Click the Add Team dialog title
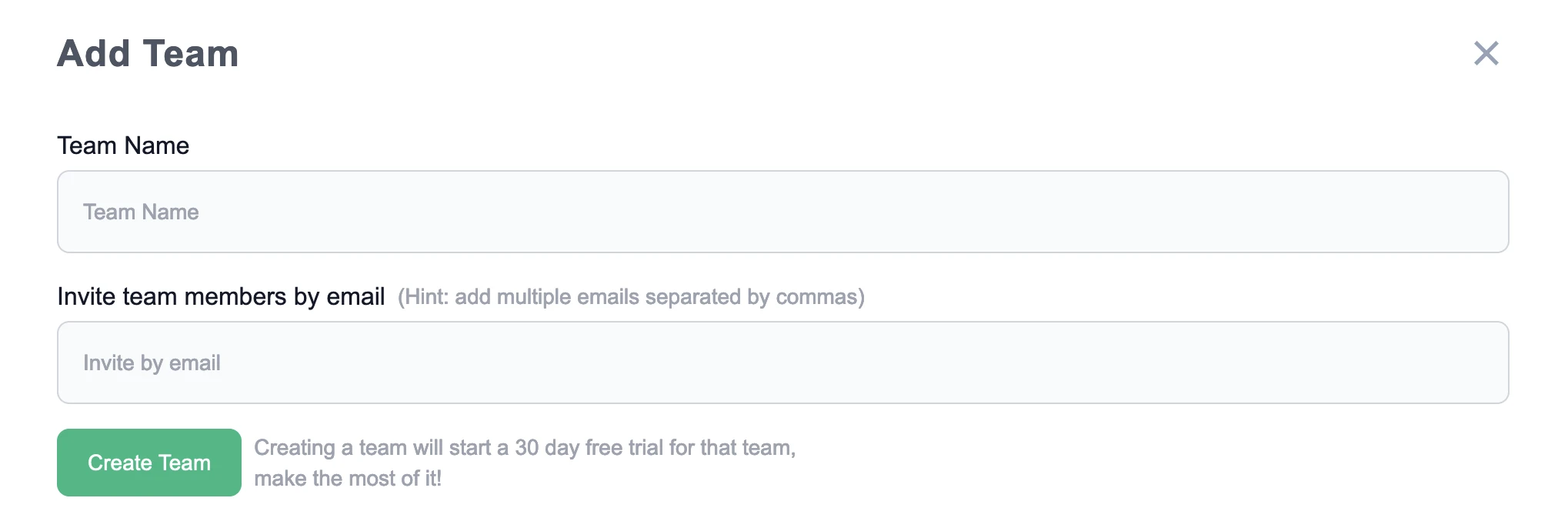 [x=148, y=53]
